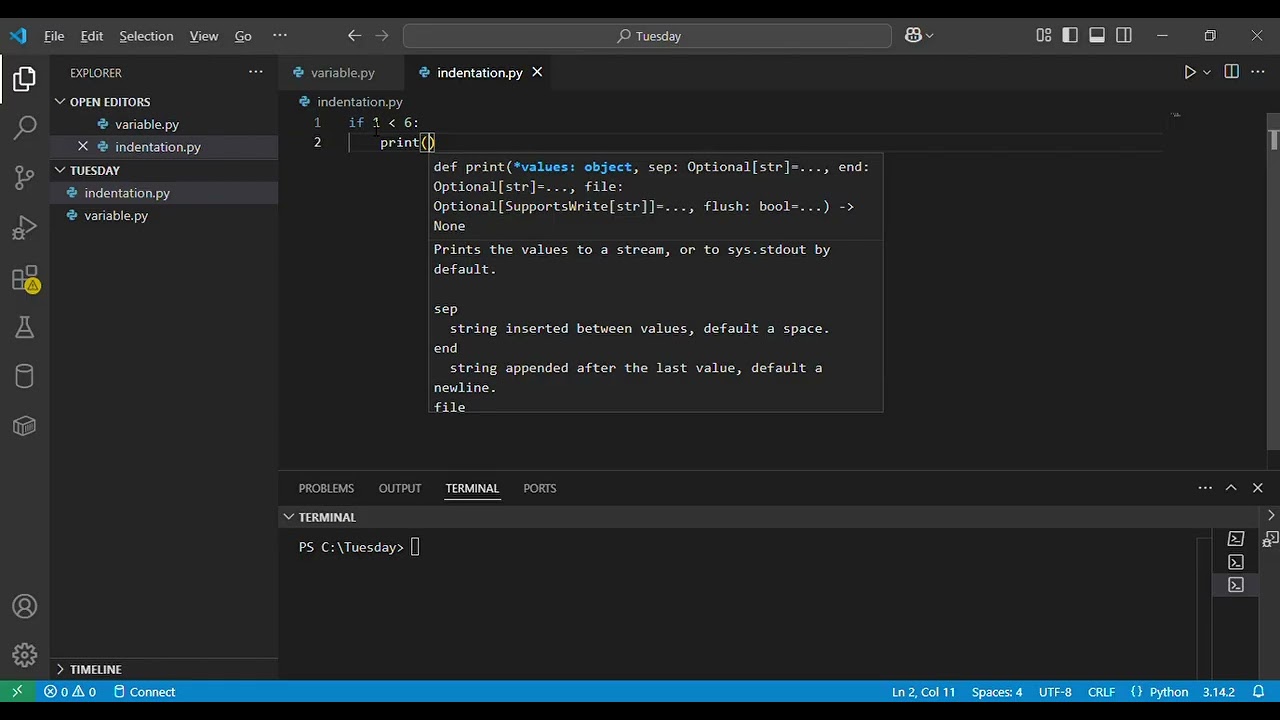
Task: Open the File menu
Action: (x=54, y=35)
